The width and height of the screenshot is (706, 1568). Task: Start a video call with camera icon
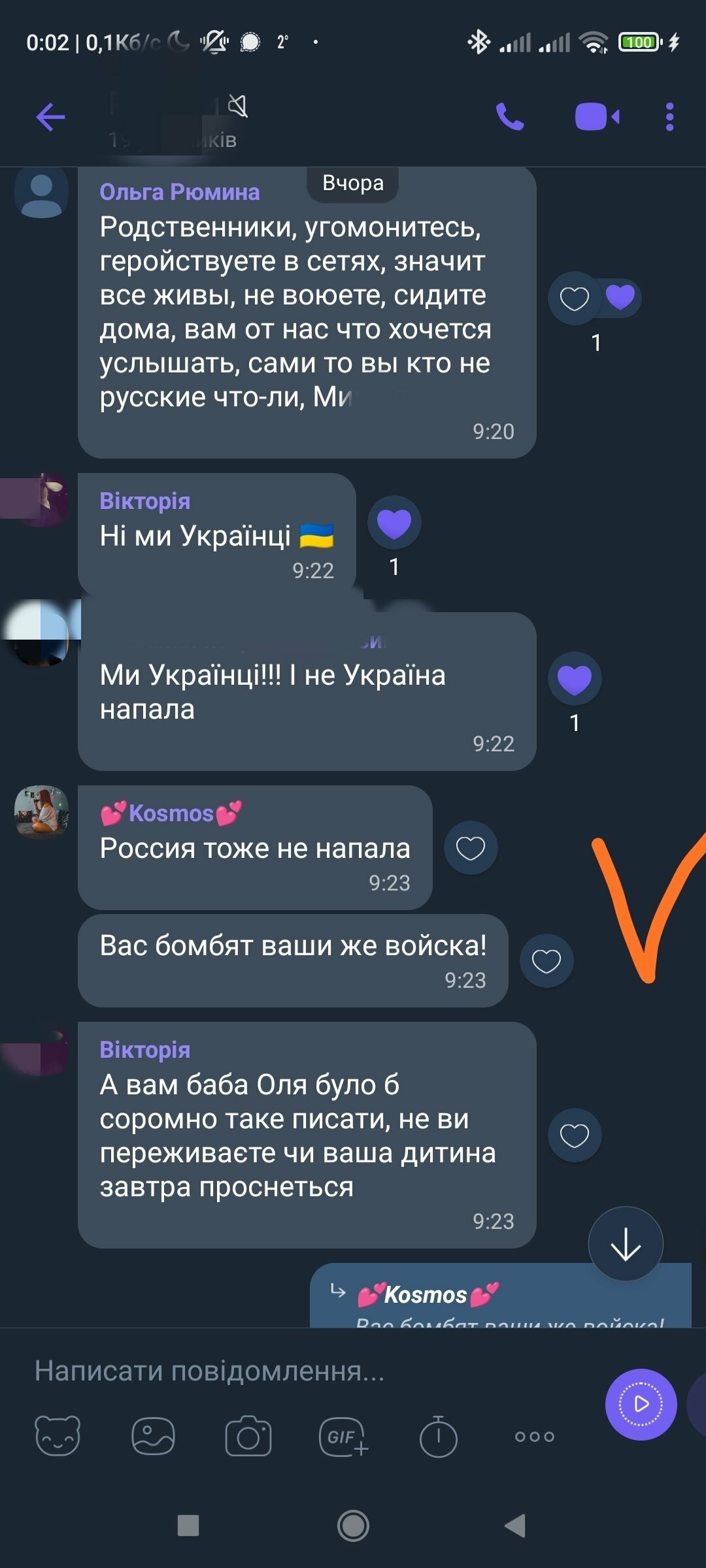[x=597, y=117]
